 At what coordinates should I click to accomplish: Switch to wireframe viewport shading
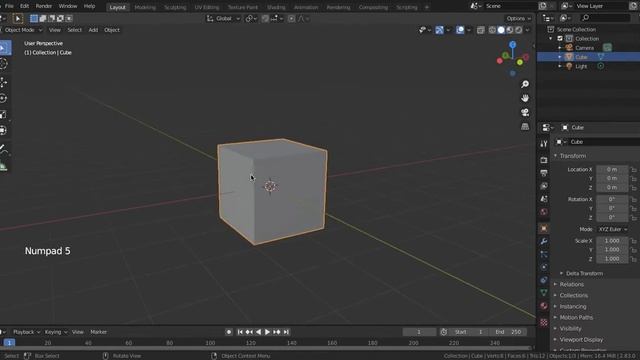click(493, 30)
